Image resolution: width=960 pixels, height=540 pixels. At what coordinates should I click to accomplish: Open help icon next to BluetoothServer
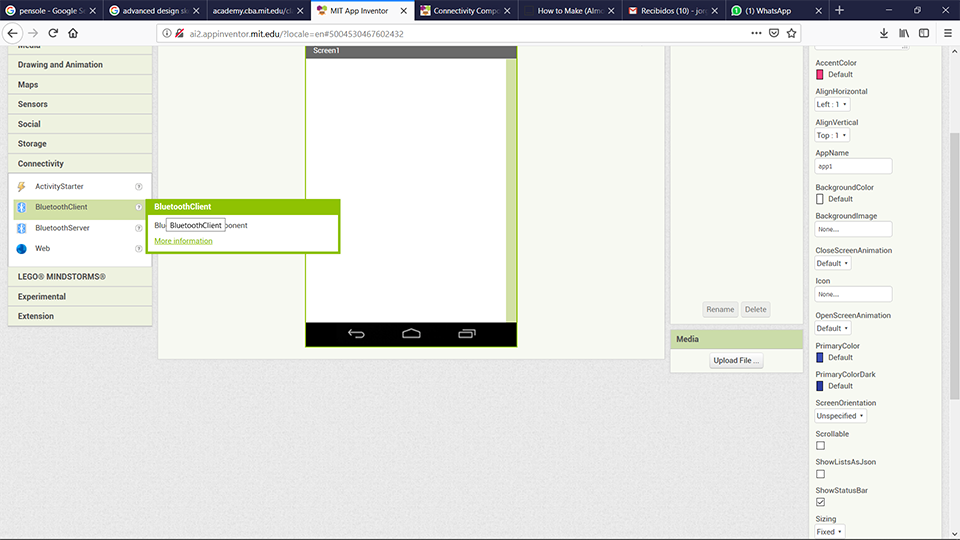(x=139, y=228)
